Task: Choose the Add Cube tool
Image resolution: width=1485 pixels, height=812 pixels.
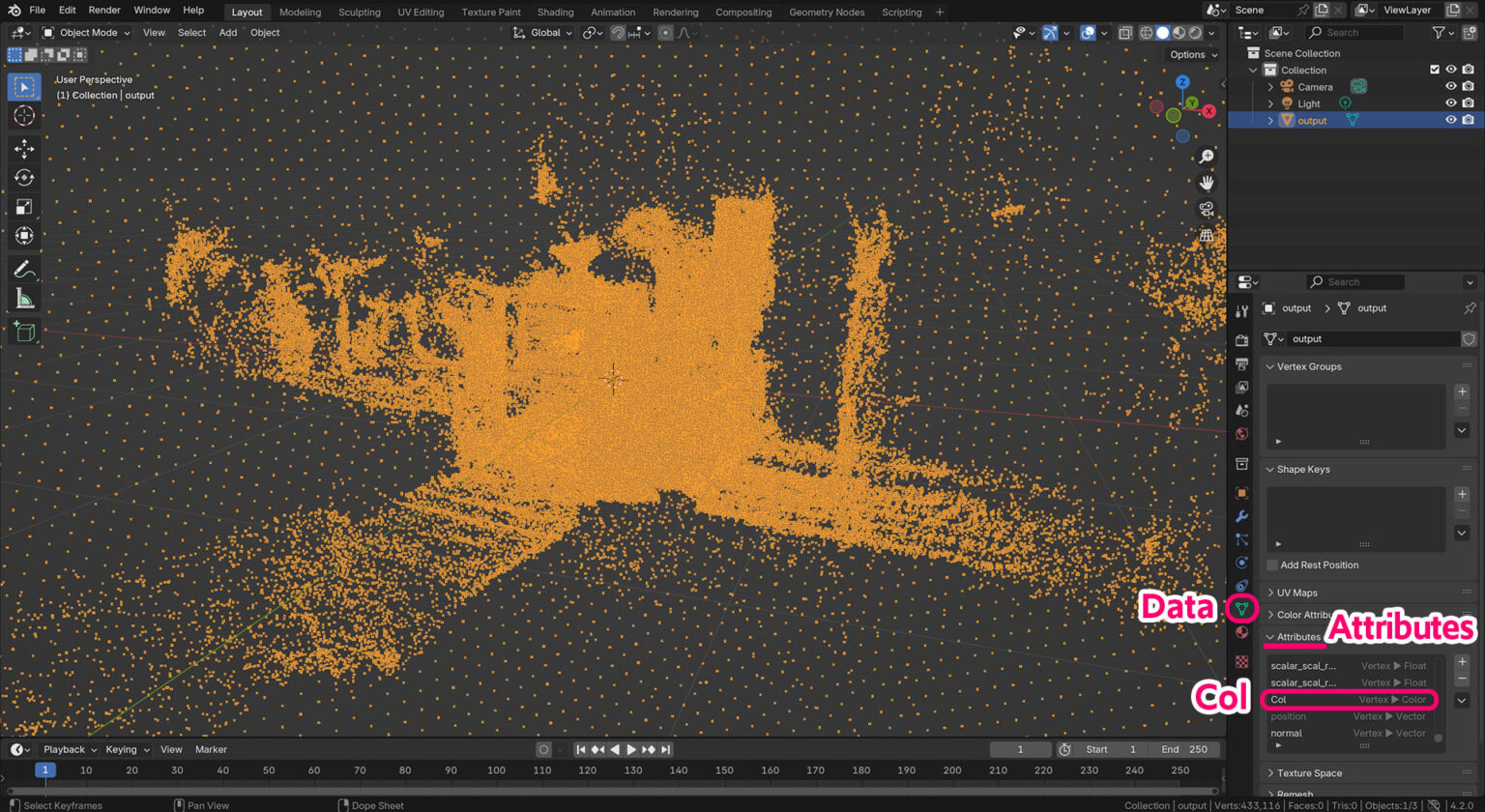Action: pyautogui.click(x=24, y=332)
